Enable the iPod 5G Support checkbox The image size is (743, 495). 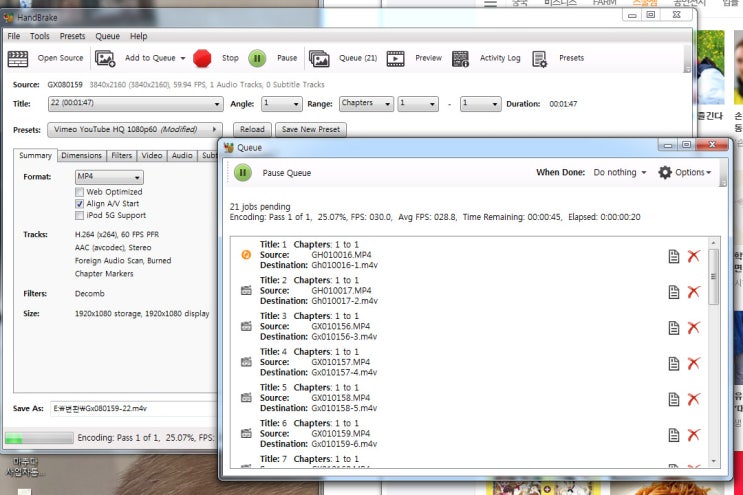click(79, 216)
